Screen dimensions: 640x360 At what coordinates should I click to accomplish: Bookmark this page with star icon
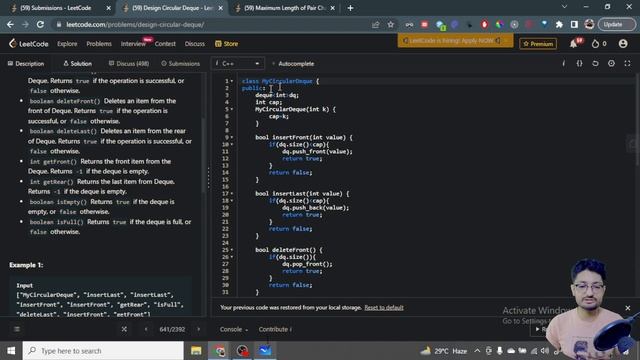point(390,24)
